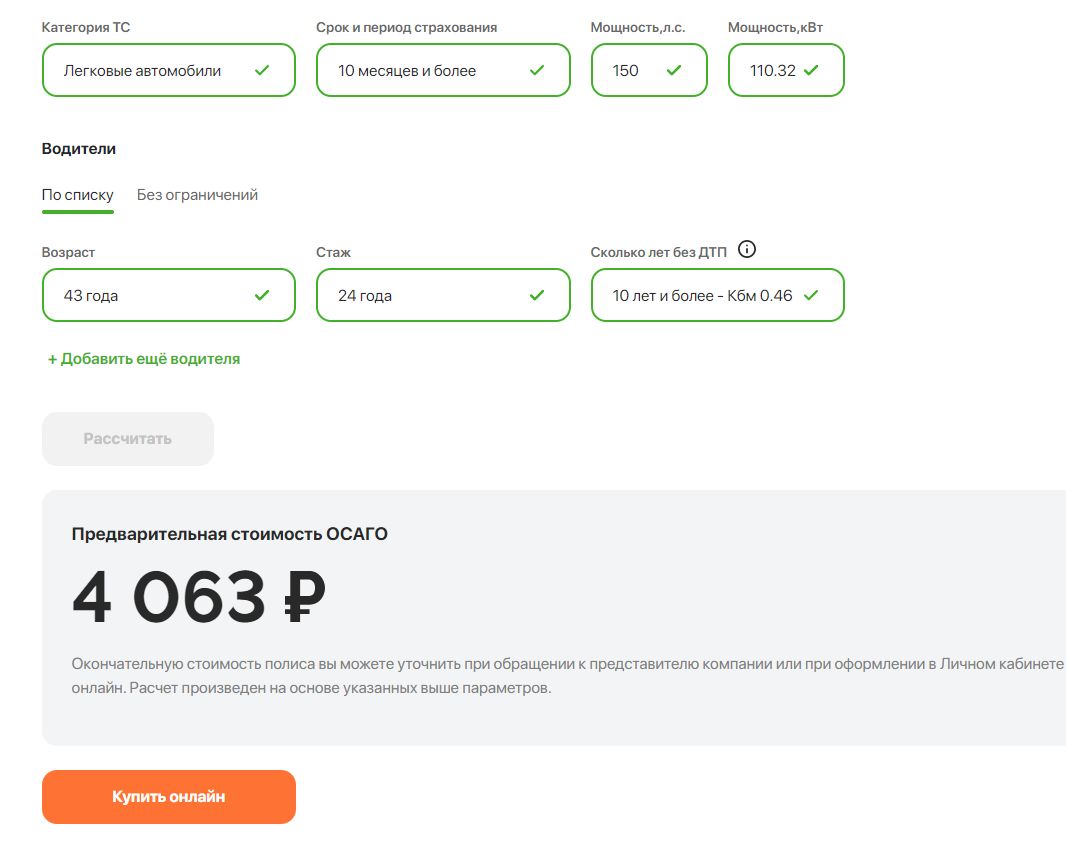Open the Легковые автомобили category dropdown
Screen dimensions: 1066x847
click(x=169, y=70)
